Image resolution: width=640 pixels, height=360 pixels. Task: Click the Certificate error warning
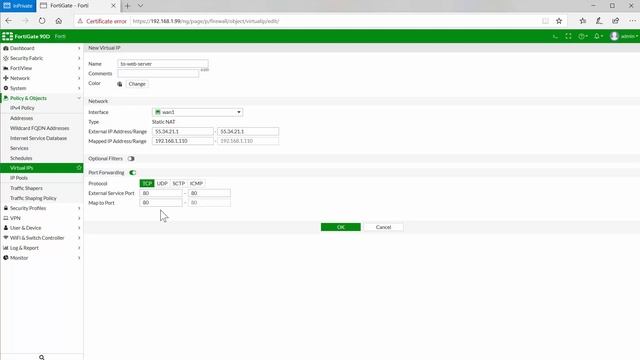click(102, 21)
